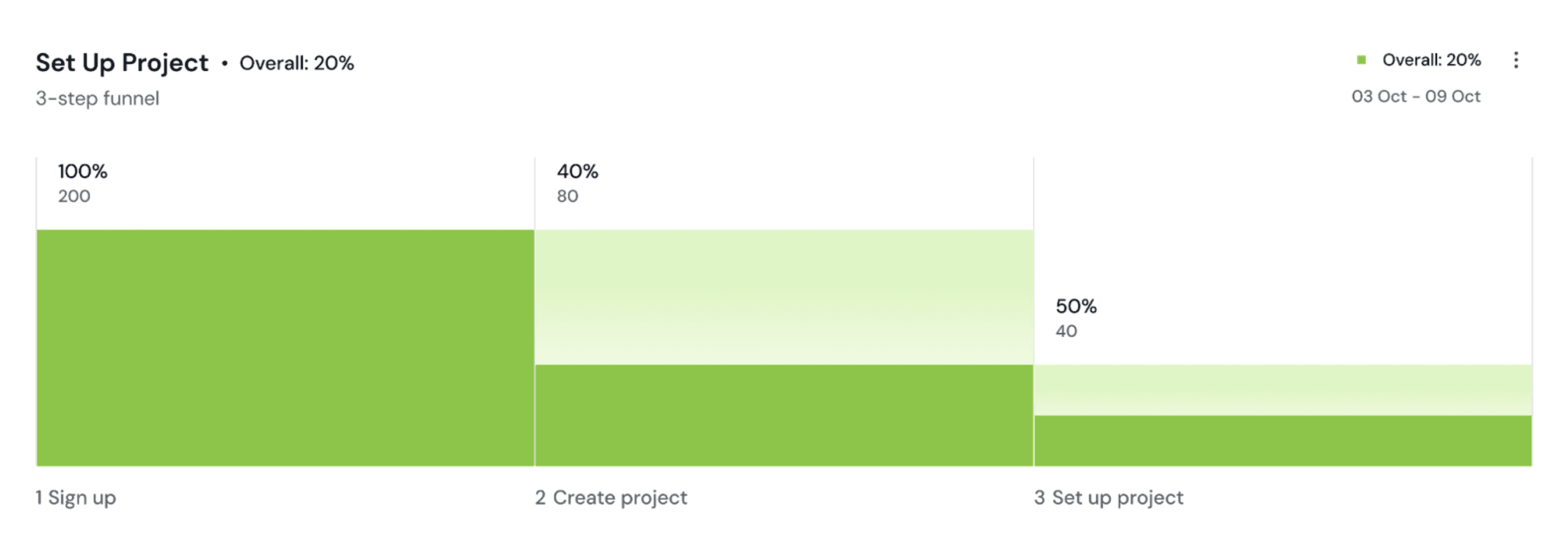Click the Create project drop-off light area
The width and height of the screenshot is (1568, 554).
pos(784,297)
